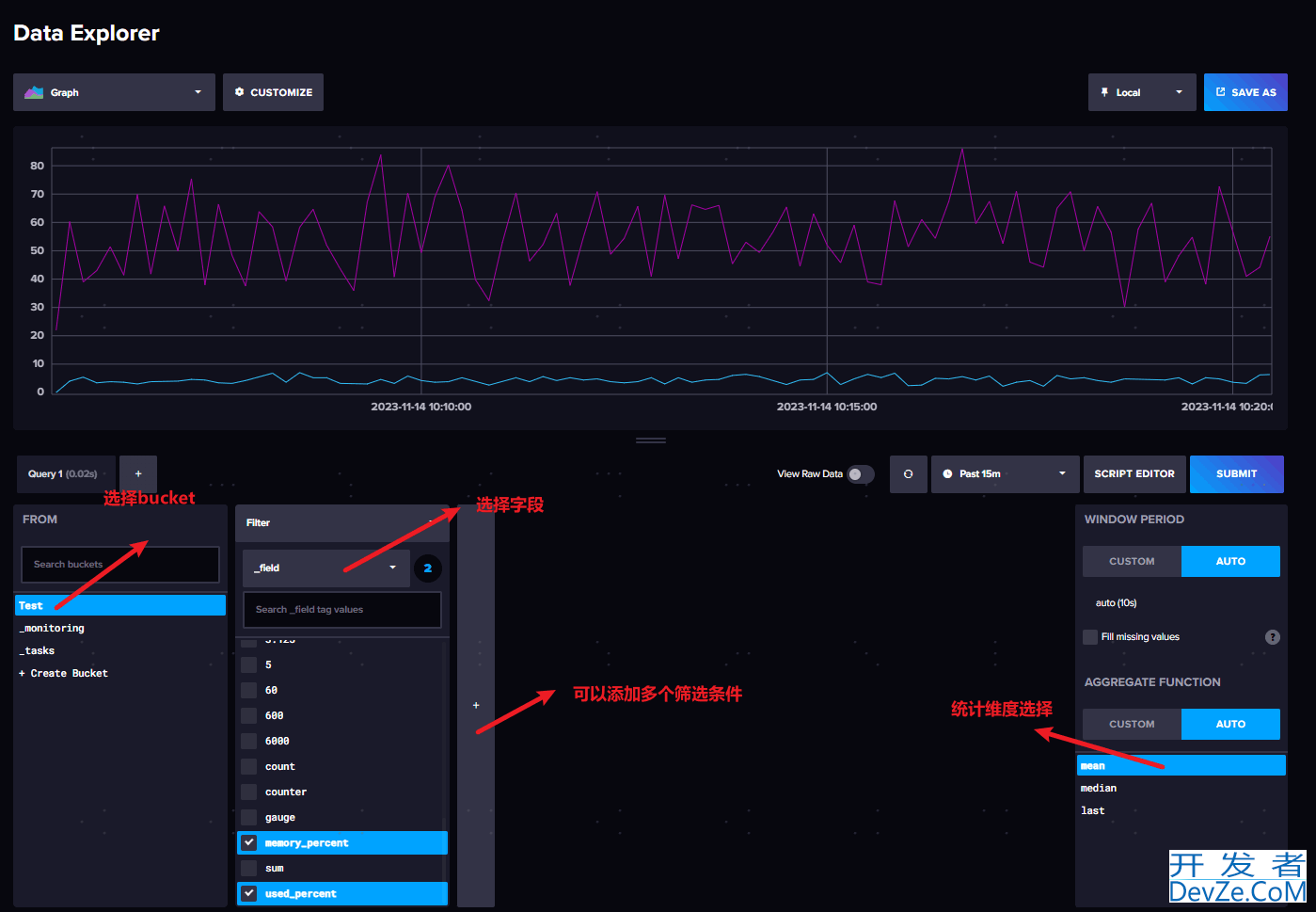Uncheck the memory_percent field
This screenshot has height=912, width=1316.
pyautogui.click(x=248, y=842)
